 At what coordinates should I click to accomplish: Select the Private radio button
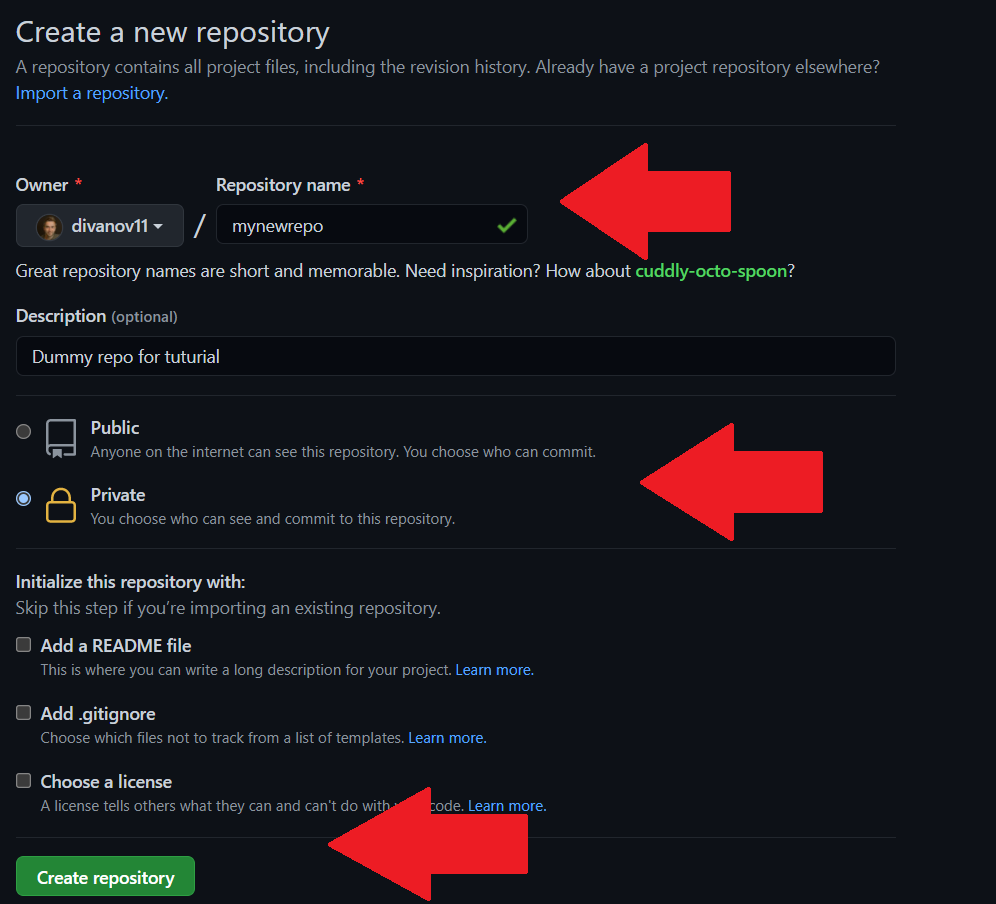[24, 499]
